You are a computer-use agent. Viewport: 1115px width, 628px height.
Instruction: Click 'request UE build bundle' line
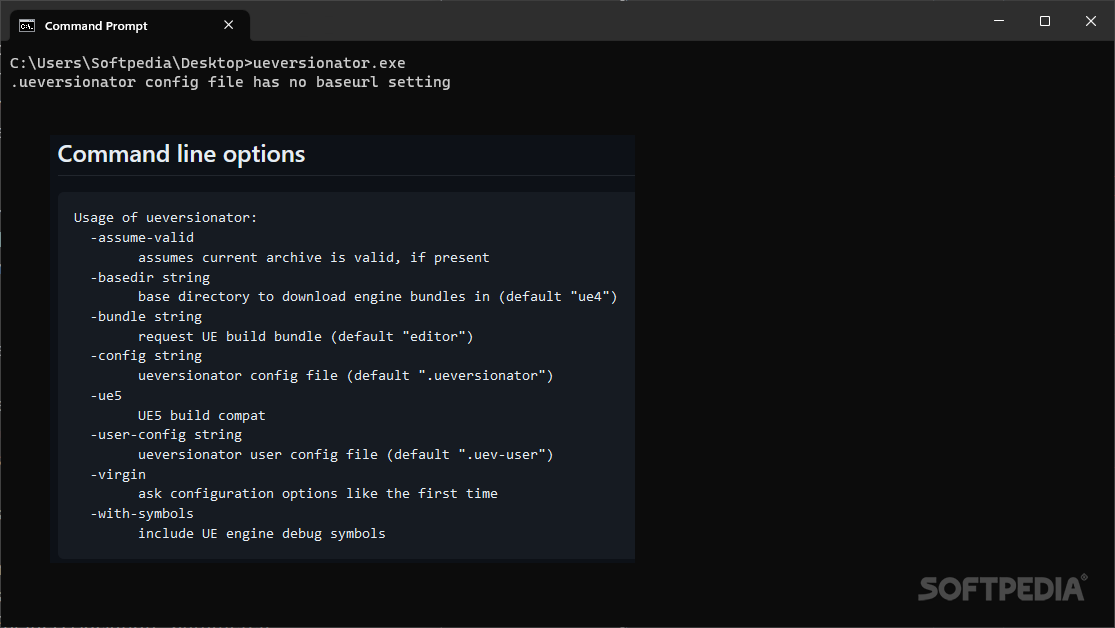pos(306,336)
